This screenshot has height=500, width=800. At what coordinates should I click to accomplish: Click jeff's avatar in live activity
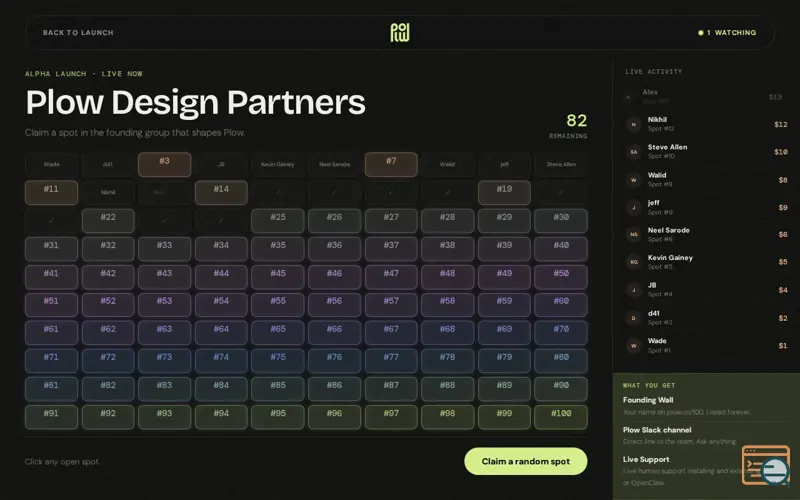(633, 207)
